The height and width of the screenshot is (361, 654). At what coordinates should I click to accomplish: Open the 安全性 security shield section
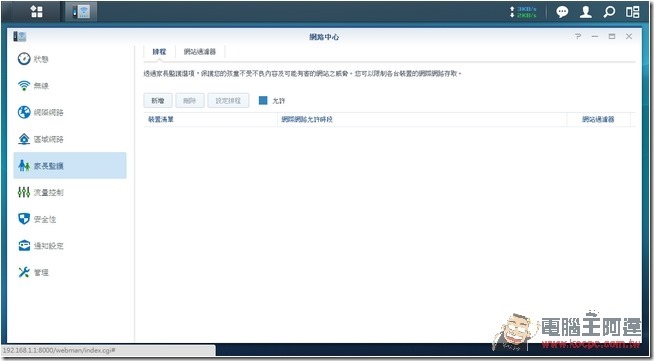tap(70, 219)
